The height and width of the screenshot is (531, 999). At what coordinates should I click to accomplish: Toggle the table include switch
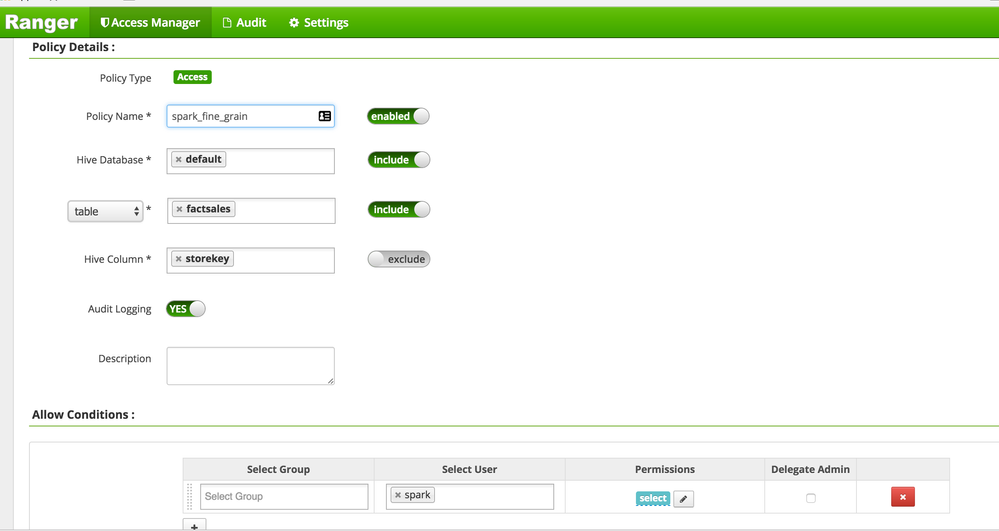coord(399,209)
